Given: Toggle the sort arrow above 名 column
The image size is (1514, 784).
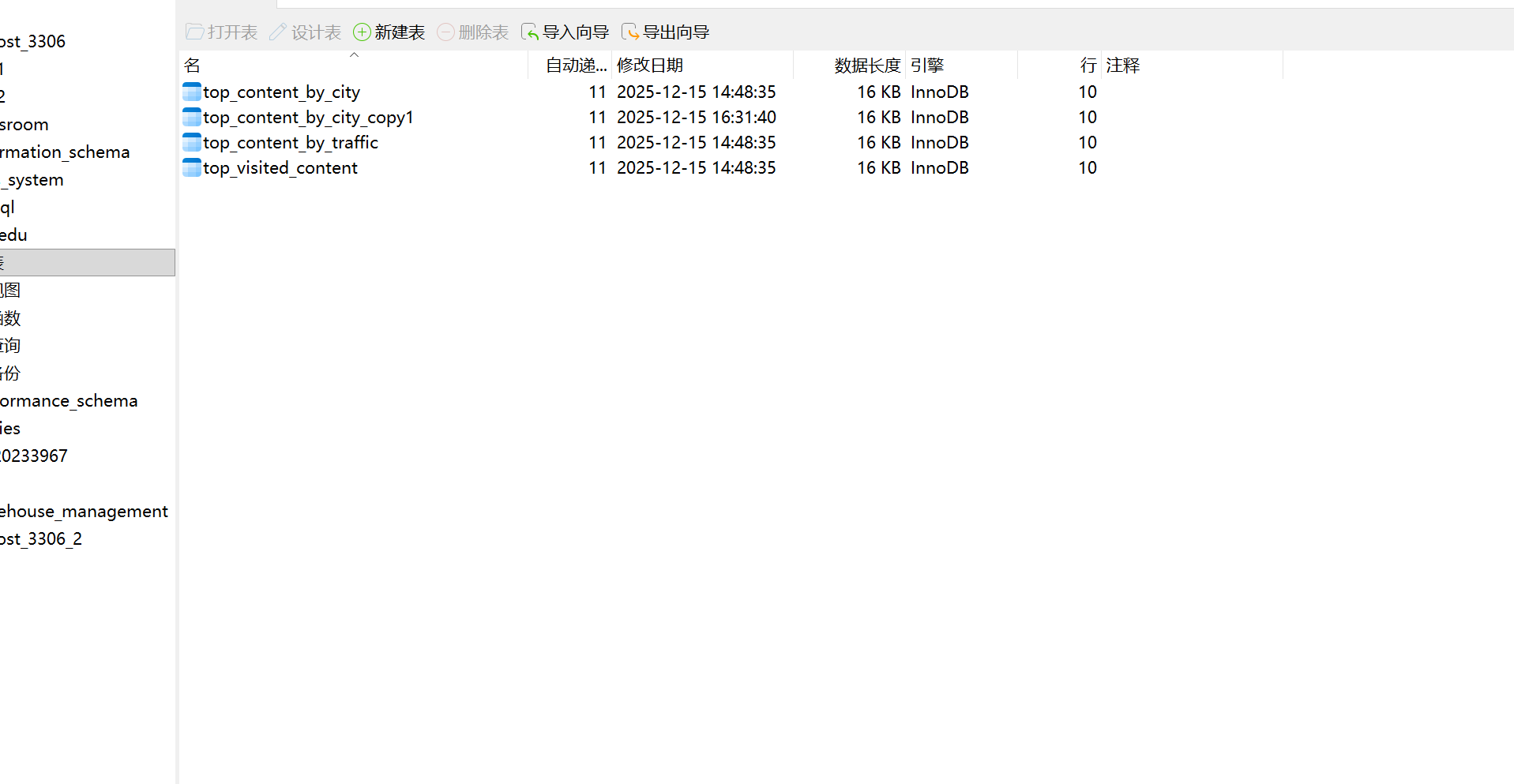Looking at the screenshot, I should pos(354,54).
